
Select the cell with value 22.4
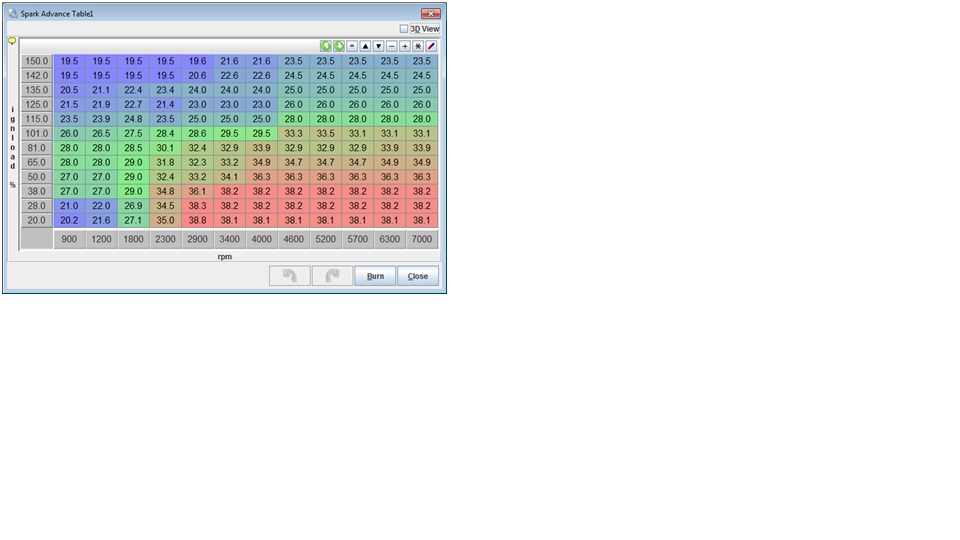(x=133, y=90)
